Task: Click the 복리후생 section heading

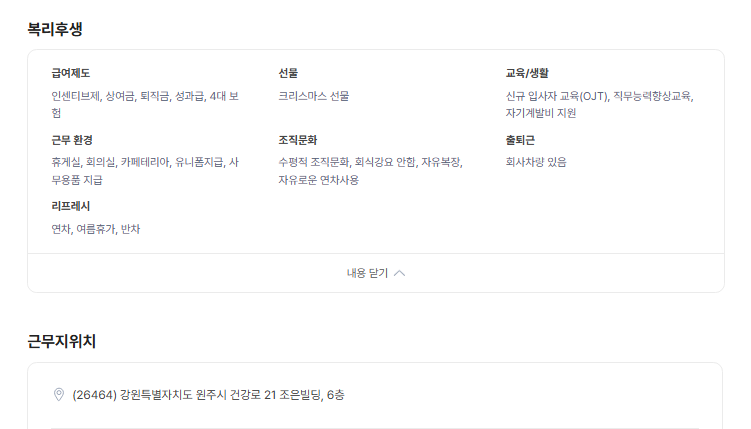Action: coord(55,29)
